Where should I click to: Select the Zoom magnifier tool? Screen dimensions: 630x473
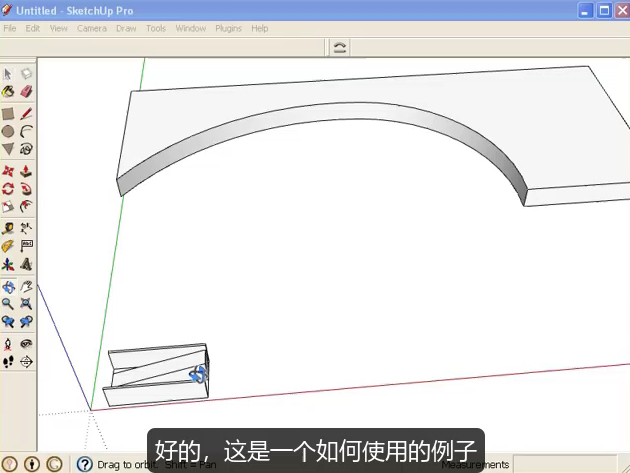point(8,304)
